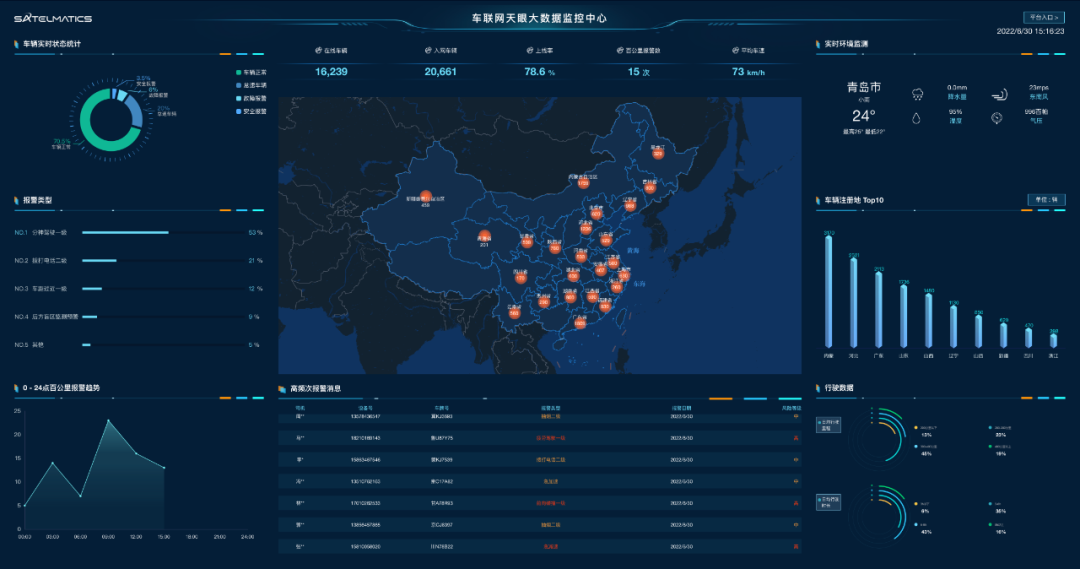
Task: Click the 青岛市 city name
Action: click(864, 87)
